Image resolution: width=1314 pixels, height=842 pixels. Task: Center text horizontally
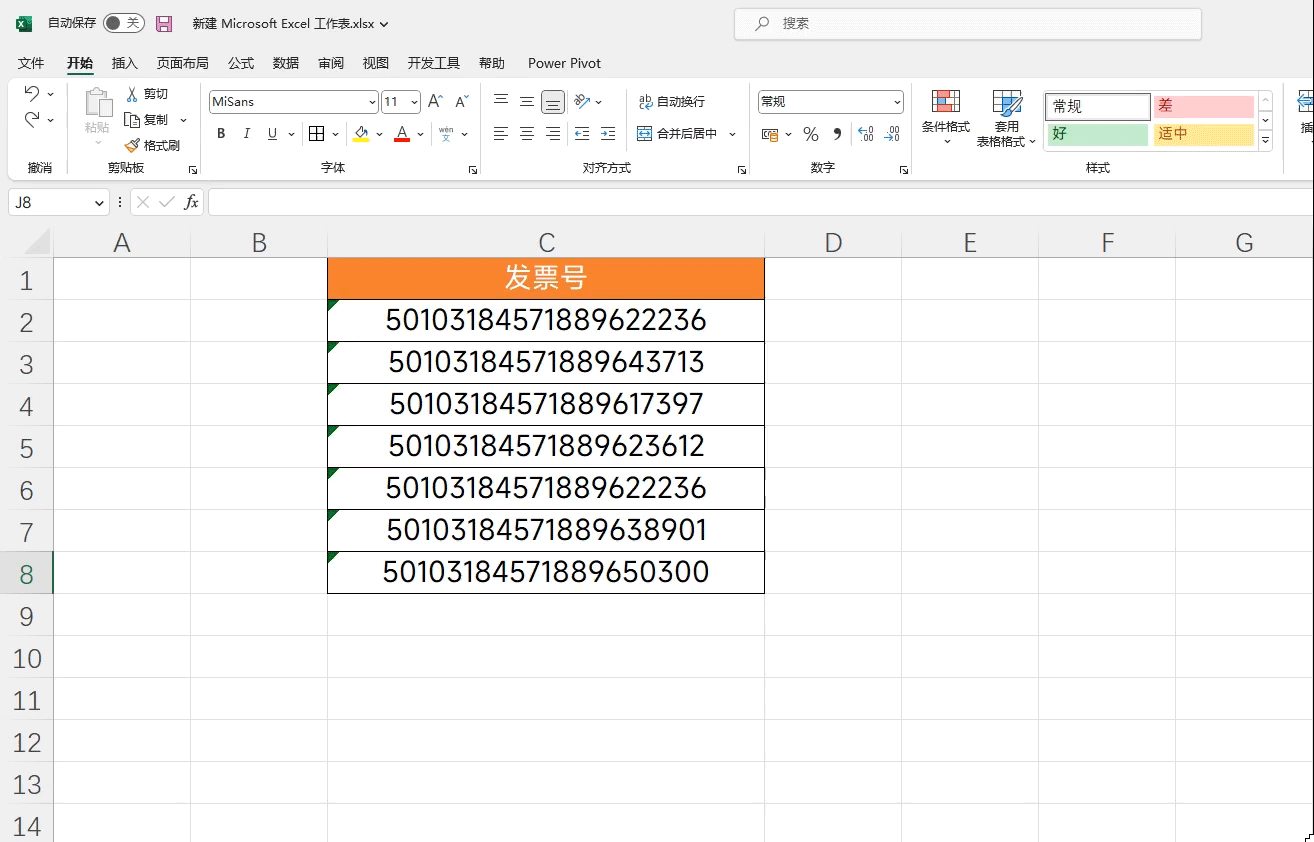pyautogui.click(x=527, y=133)
